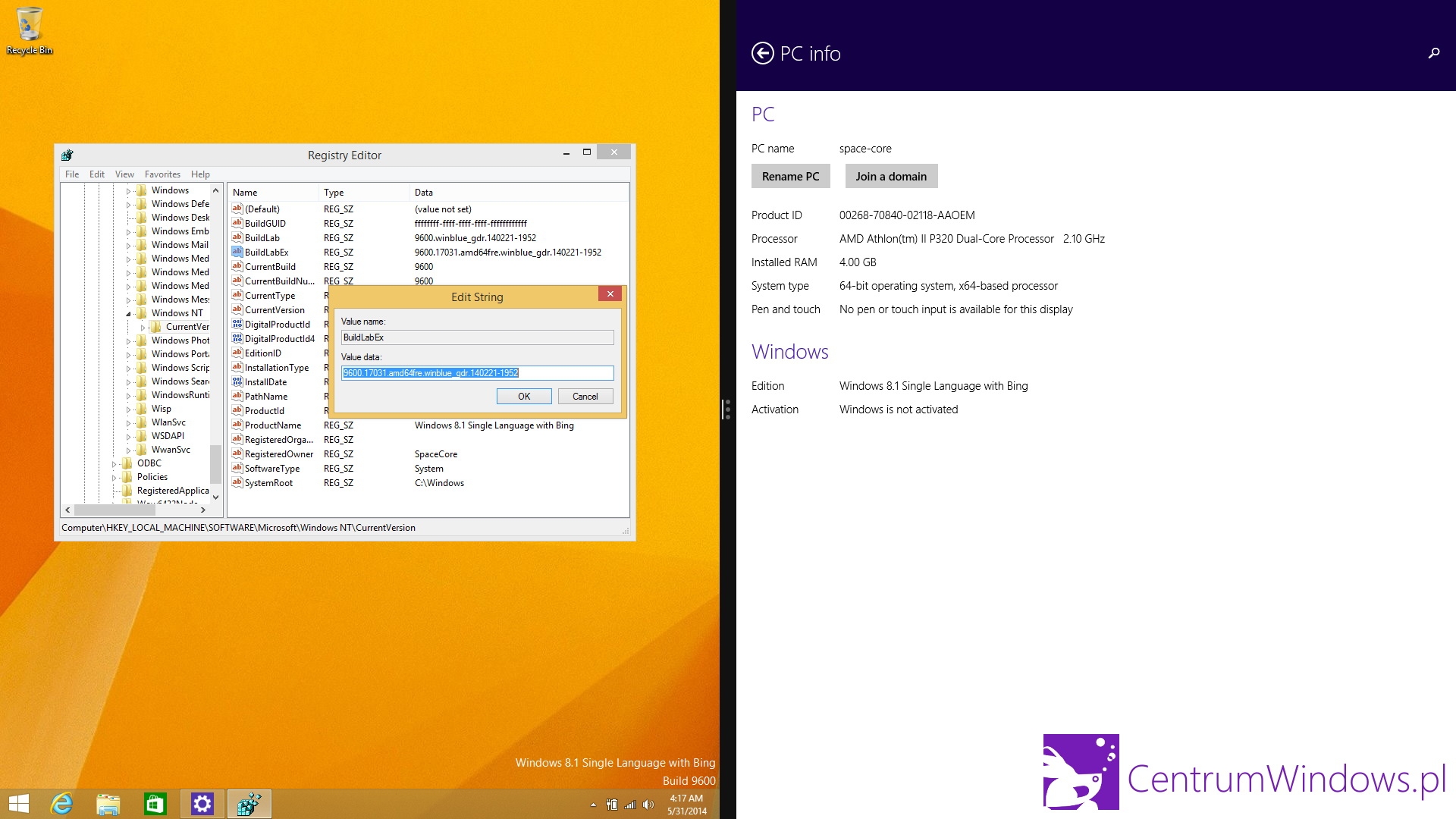The image size is (1456, 819).
Task: Click the volume speaker tray icon
Action: click(x=648, y=805)
